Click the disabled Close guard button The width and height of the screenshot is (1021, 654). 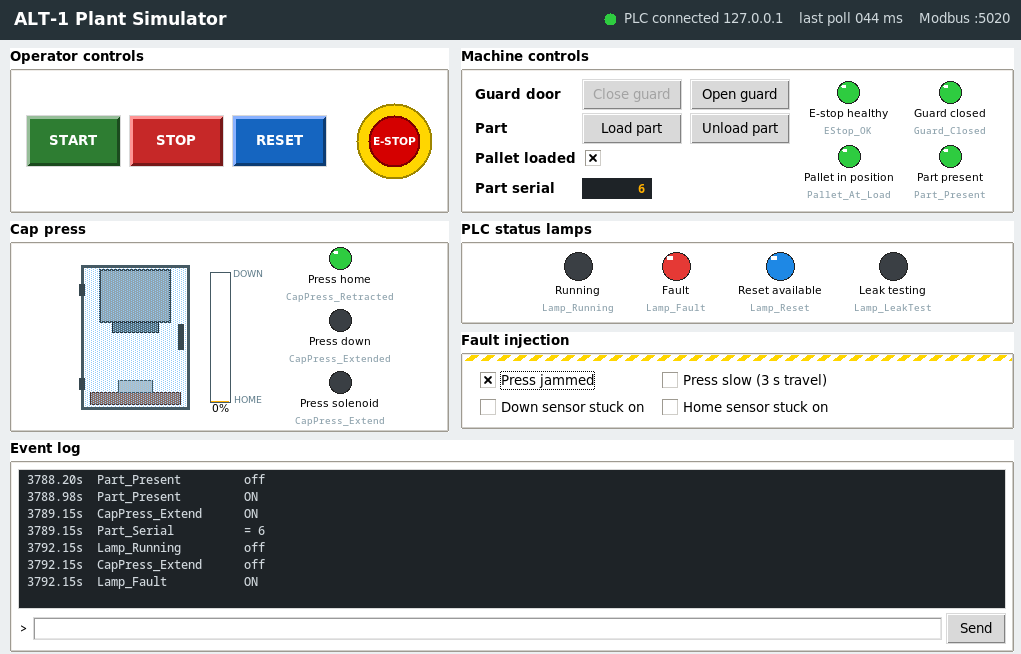point(632,94)
